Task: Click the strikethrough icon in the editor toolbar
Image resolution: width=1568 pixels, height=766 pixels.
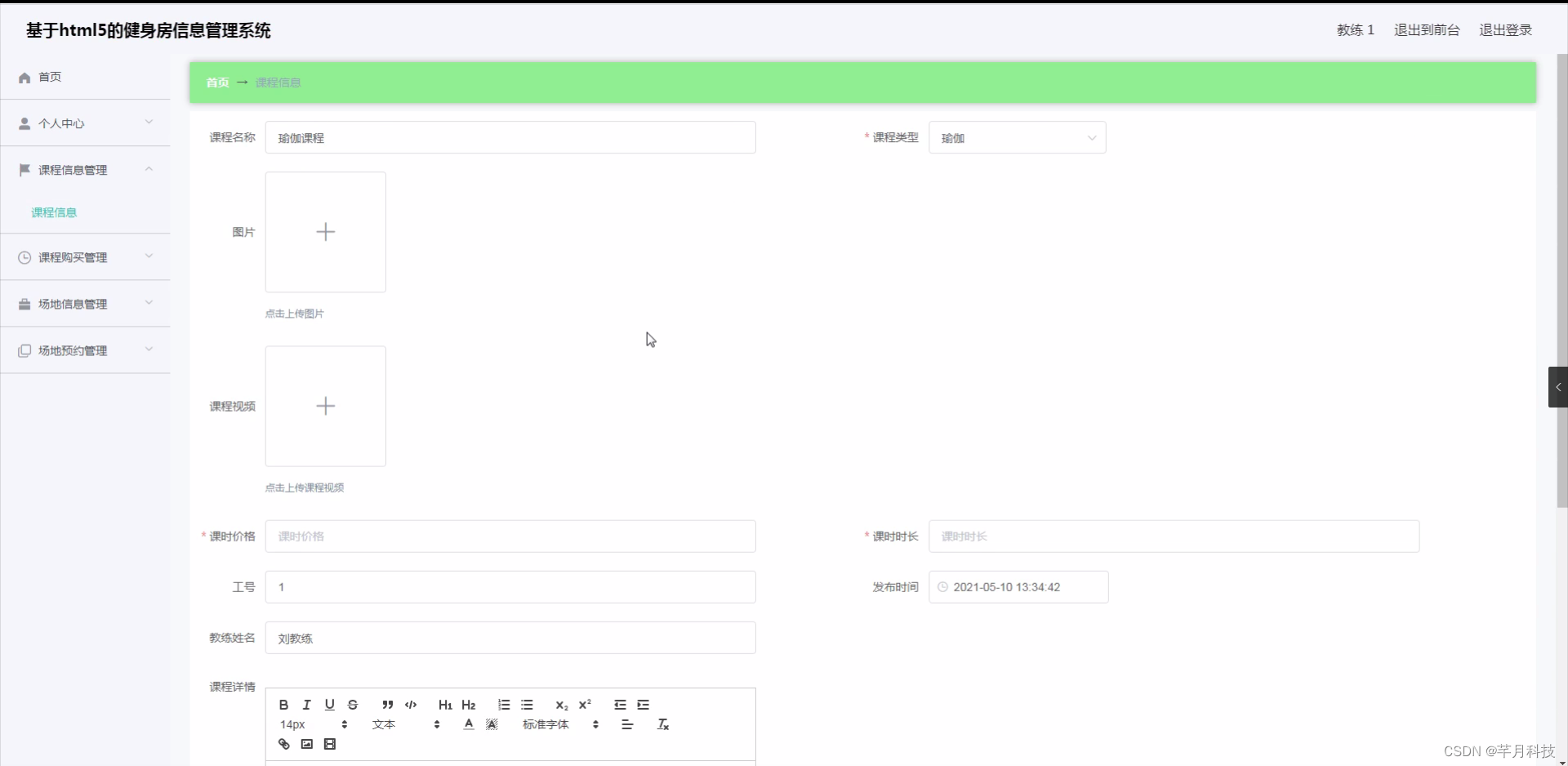Action: 352,705
